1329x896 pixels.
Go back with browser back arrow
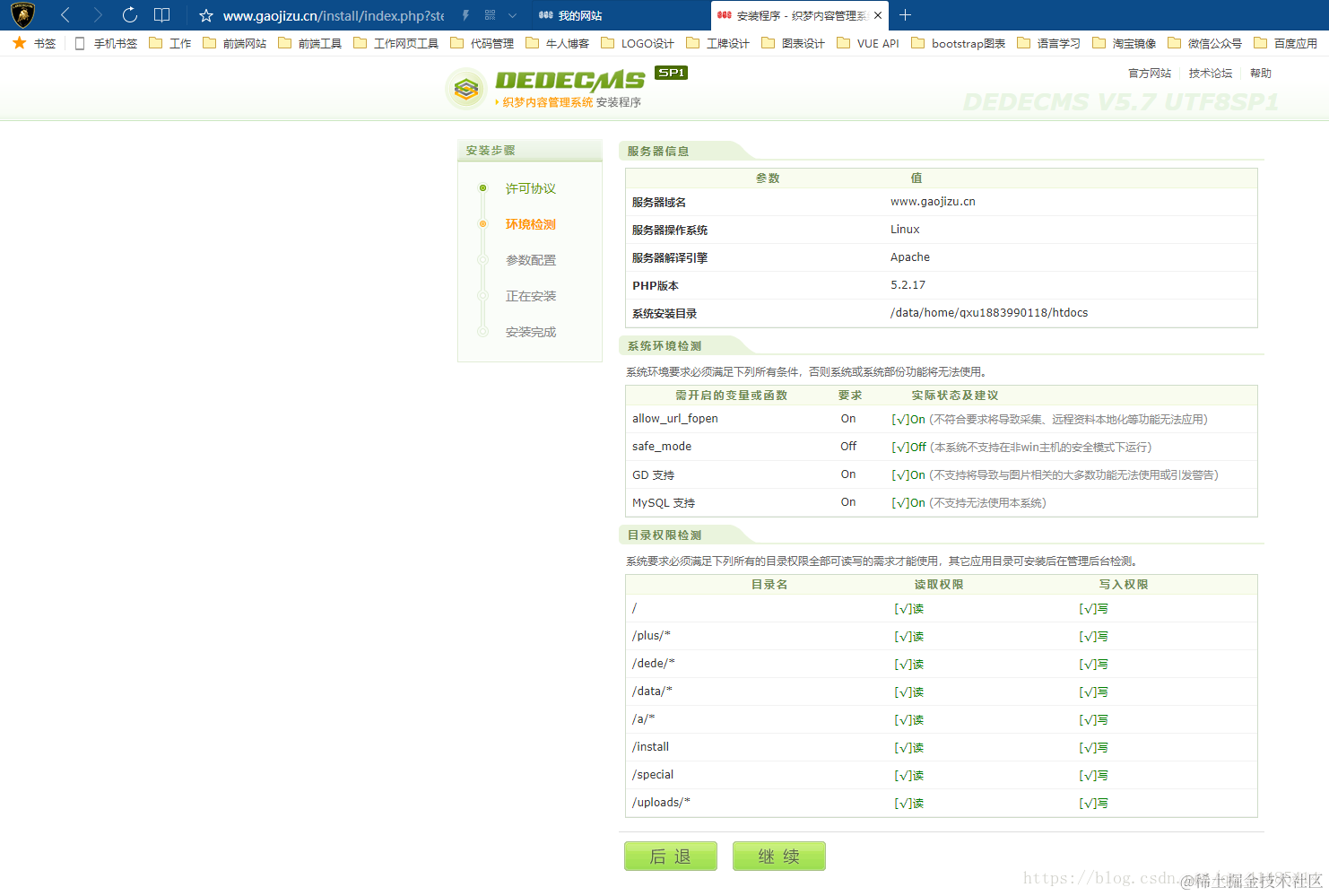coord(65,15)
